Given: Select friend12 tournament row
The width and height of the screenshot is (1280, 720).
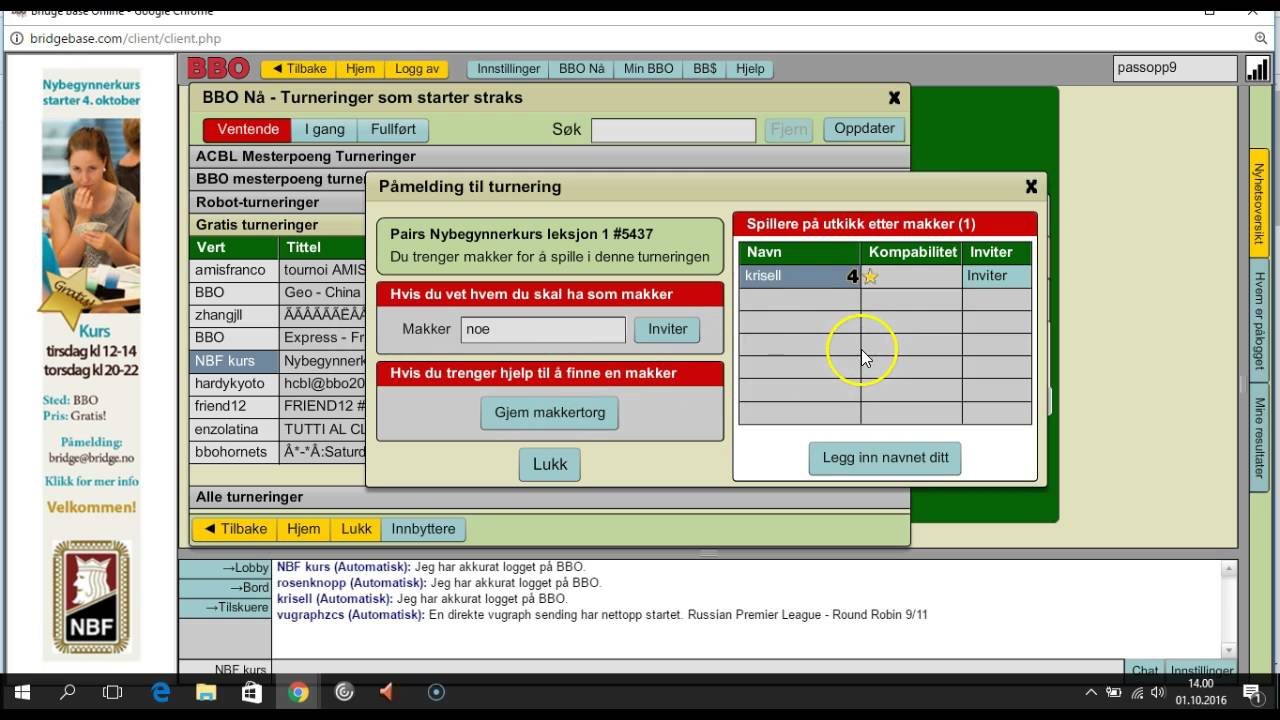Looking at the screenshot, I should [x=278, y=406].
